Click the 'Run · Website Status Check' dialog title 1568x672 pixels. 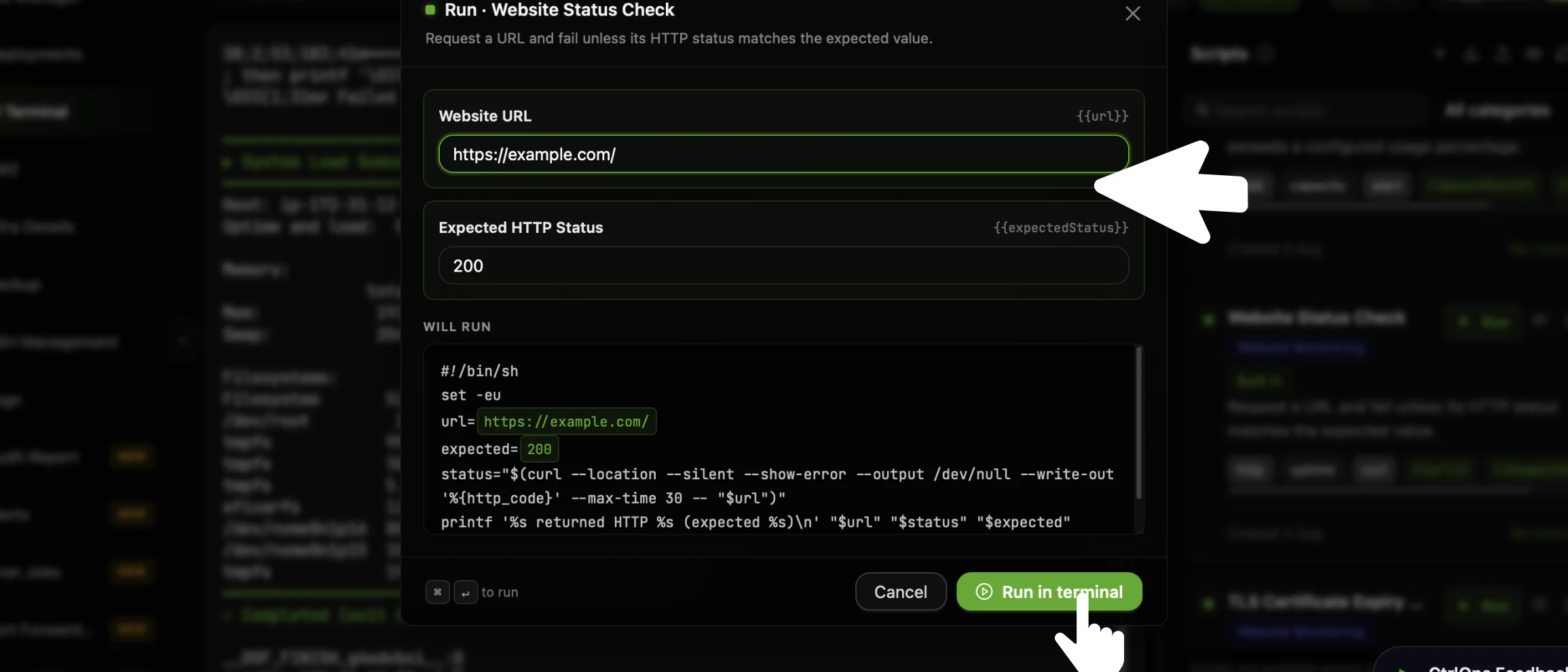559,10
